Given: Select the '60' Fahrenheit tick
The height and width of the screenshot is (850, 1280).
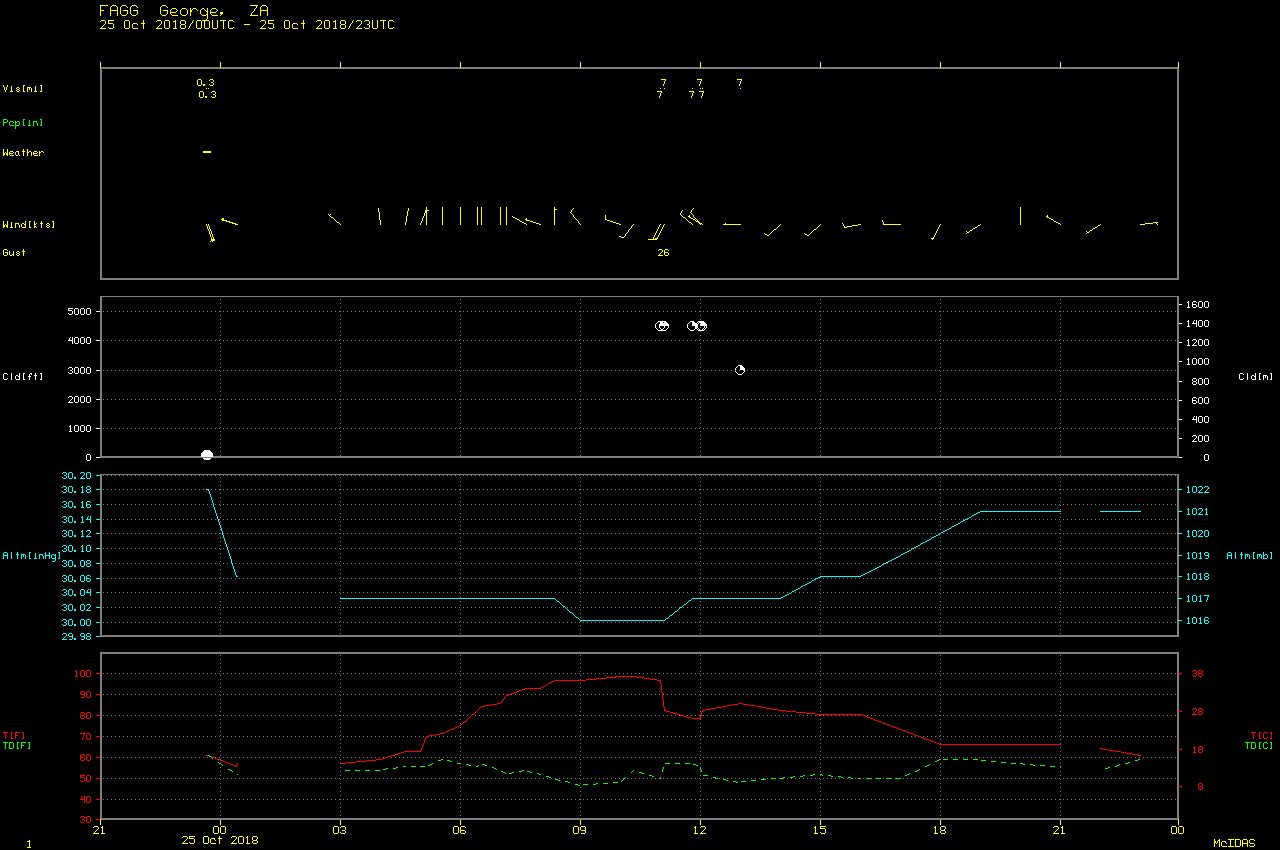Looking at the screenshot, I should (x=86, y=758).
